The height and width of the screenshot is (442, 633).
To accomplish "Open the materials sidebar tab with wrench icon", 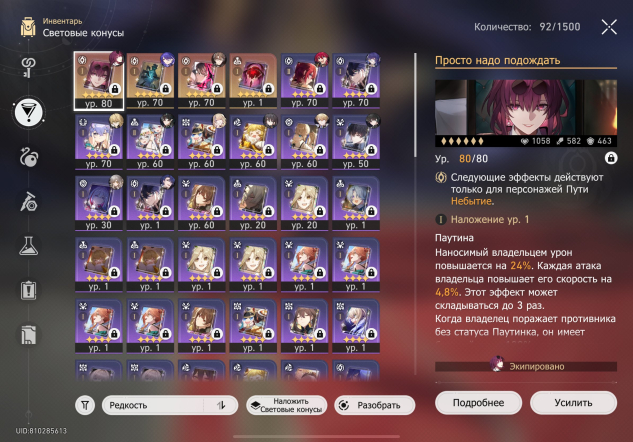I will point(29,201).
